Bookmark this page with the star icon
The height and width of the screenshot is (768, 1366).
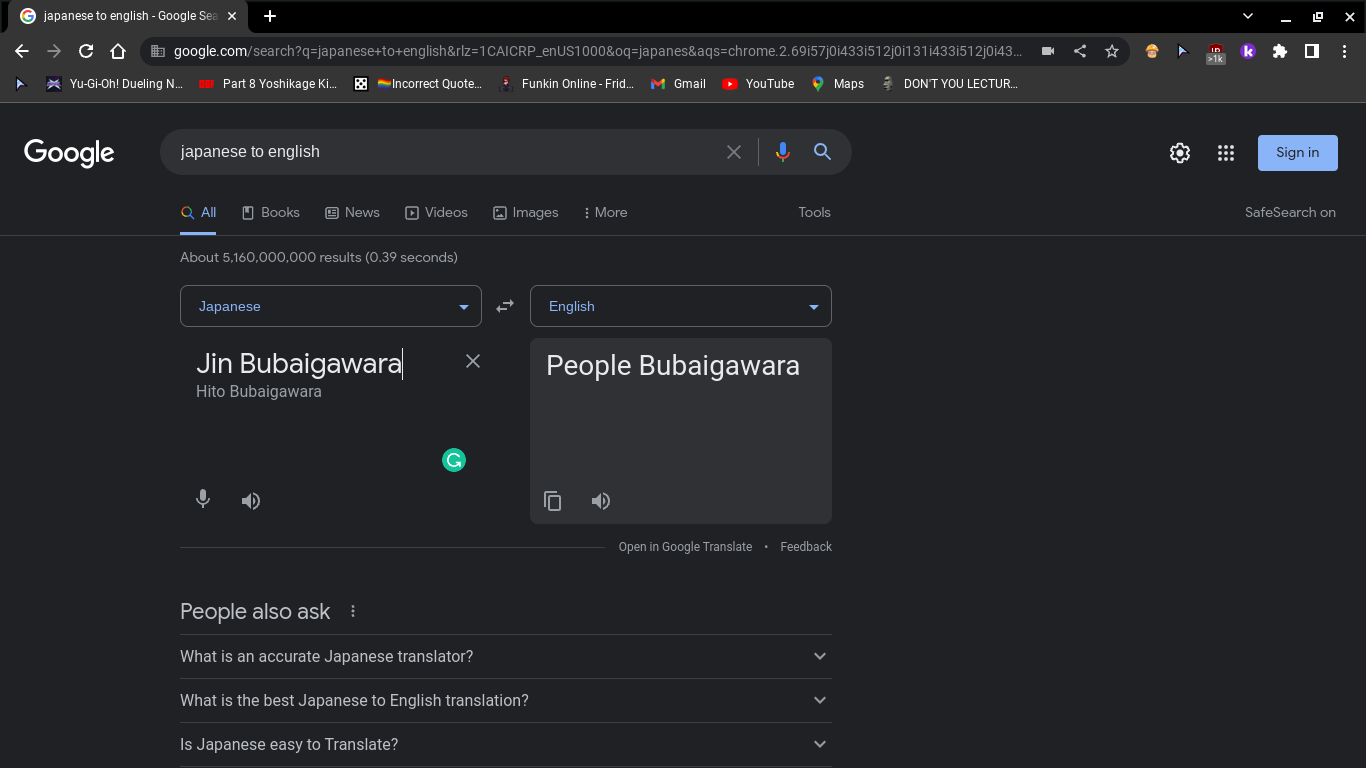coord(1112,51)
